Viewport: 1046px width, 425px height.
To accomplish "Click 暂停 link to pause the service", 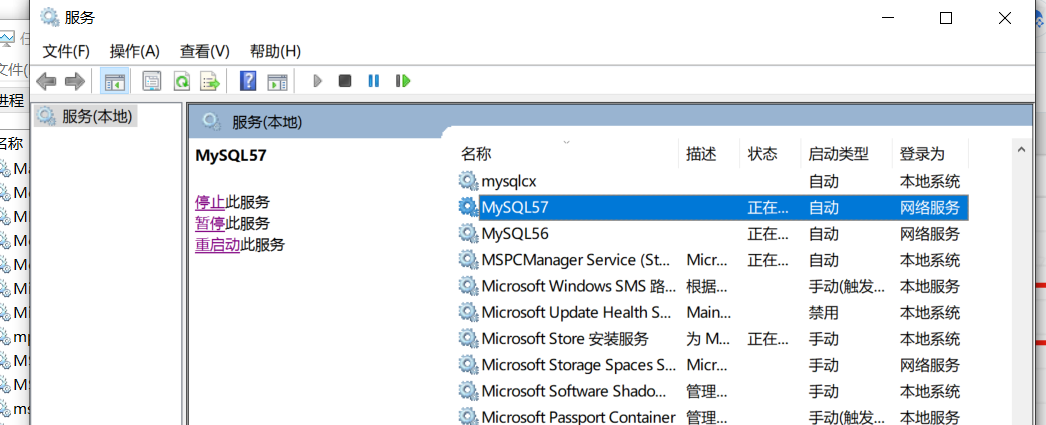I will pos(210,224).
